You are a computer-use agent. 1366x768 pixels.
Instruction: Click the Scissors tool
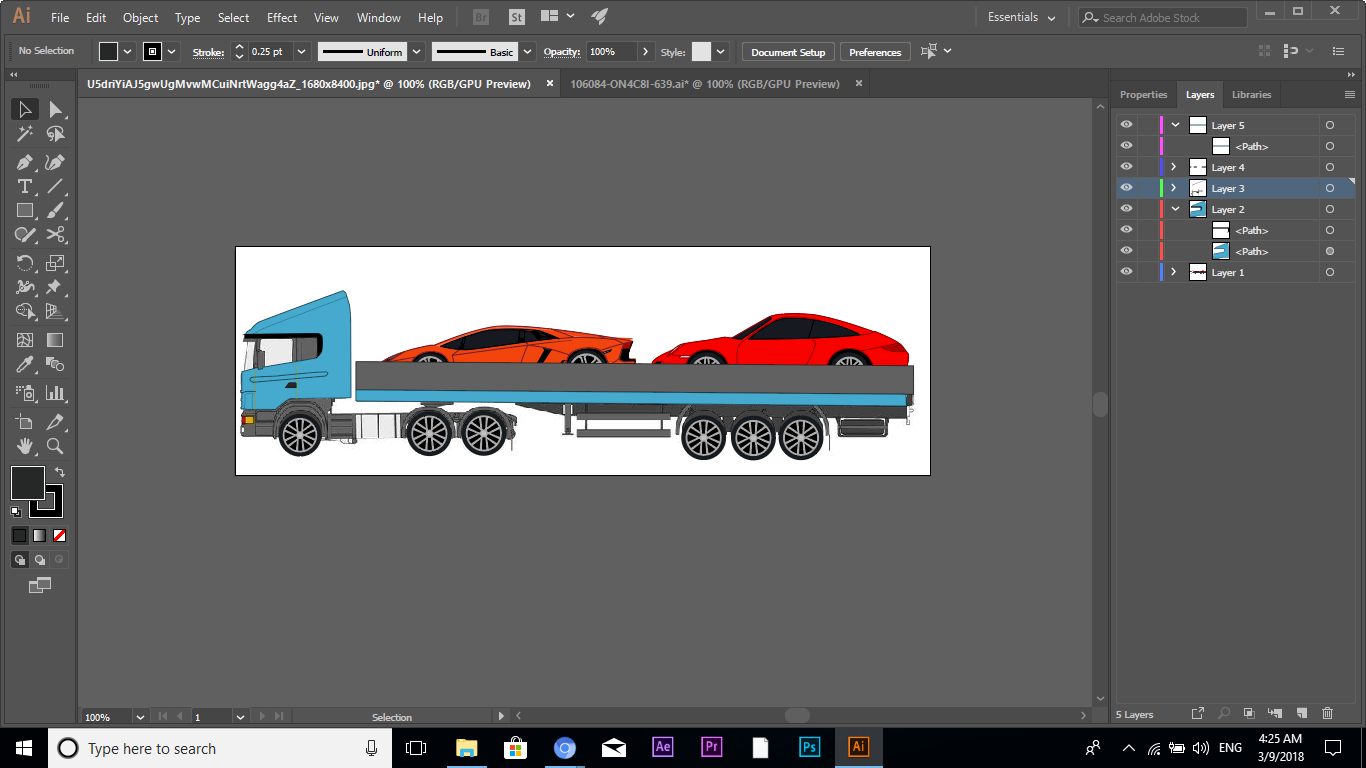(55, 235)
